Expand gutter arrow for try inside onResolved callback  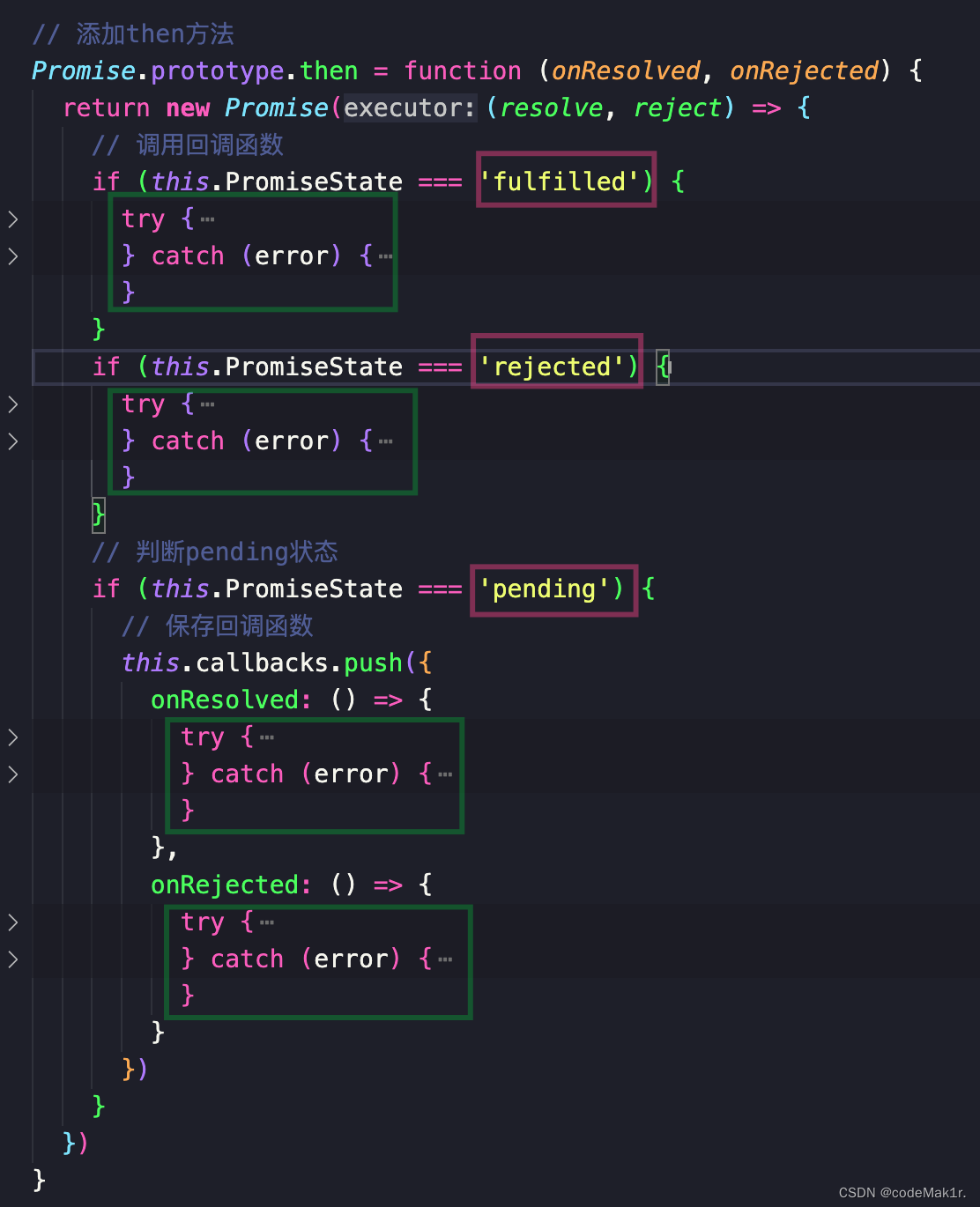13,737
